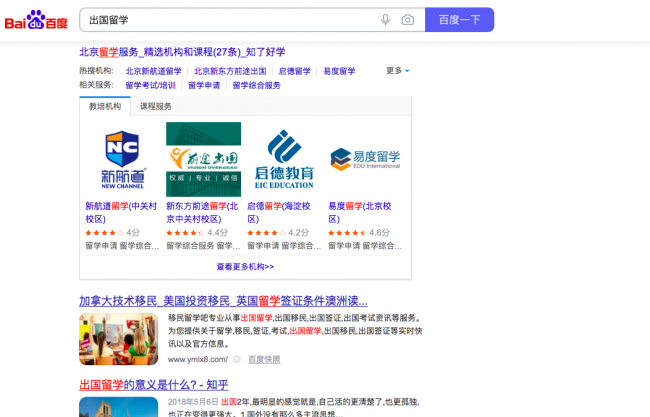Click the 4分 star rating for 新航道
650x417 pixels.
tap(112, 233)
